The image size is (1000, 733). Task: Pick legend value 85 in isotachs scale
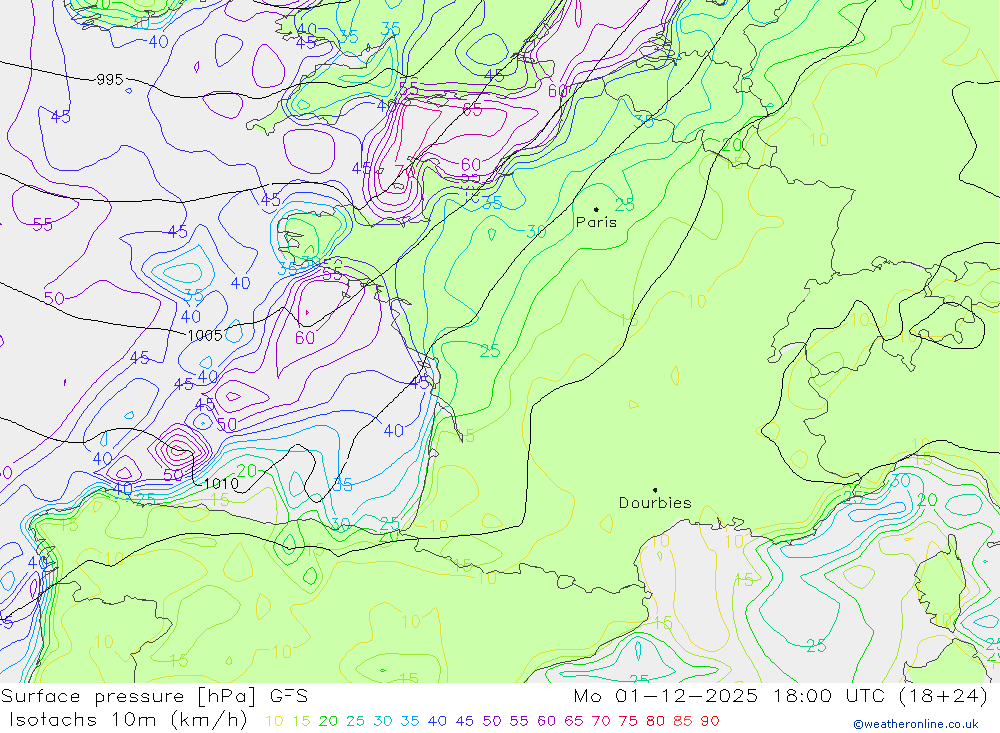click(682, 721)
